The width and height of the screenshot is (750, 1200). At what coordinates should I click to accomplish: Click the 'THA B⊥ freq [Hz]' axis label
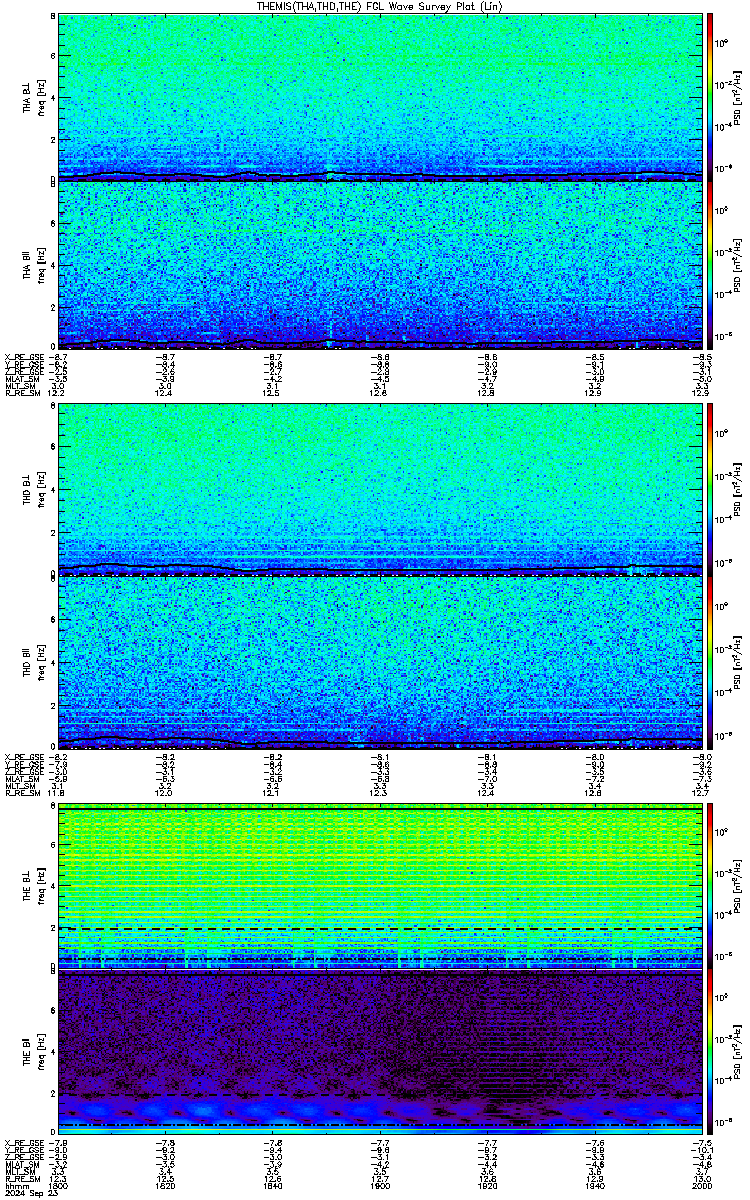coord(33,97)
